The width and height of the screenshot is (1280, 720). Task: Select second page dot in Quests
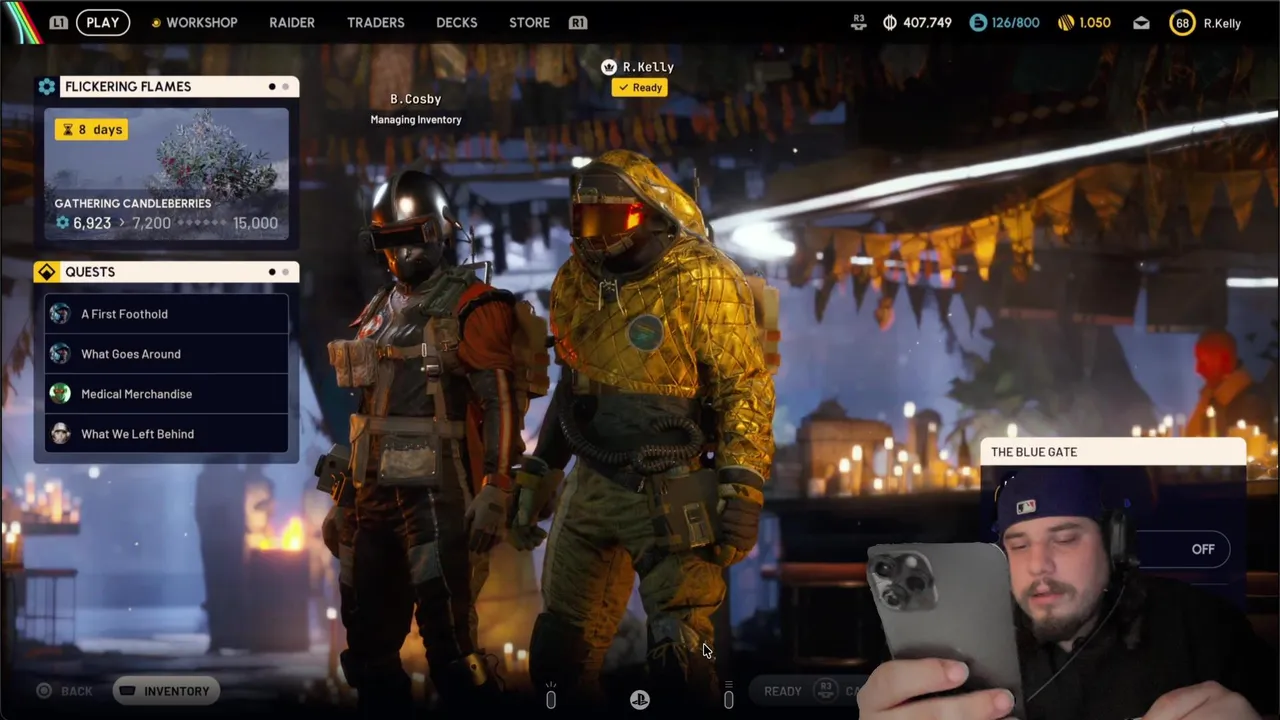[285, 272]
